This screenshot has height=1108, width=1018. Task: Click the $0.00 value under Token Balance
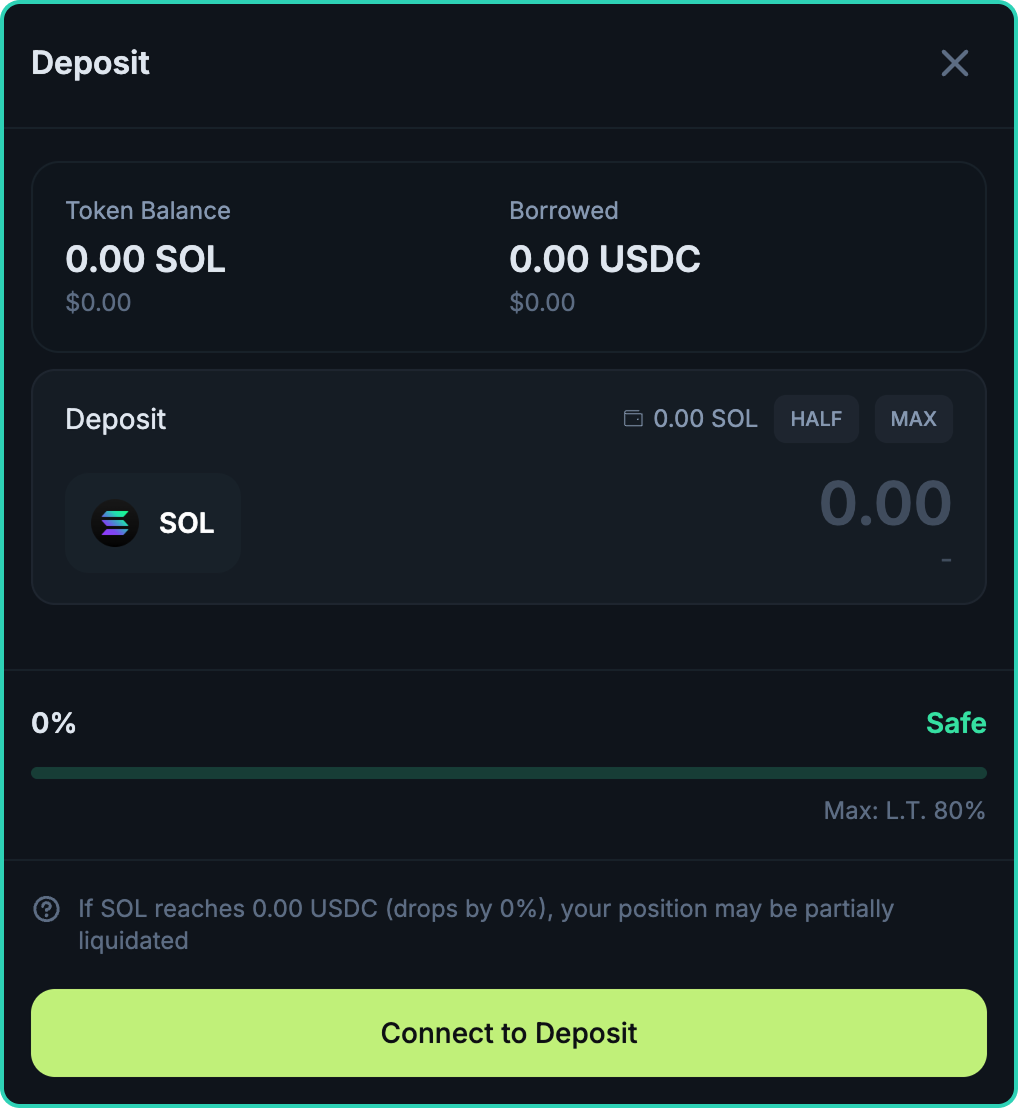pyautogui.click(x=98, y=302)
